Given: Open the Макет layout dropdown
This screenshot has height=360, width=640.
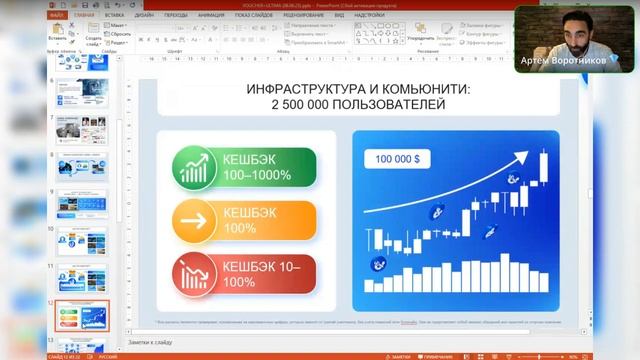Looking at the screenshot, I should [115, 25].
